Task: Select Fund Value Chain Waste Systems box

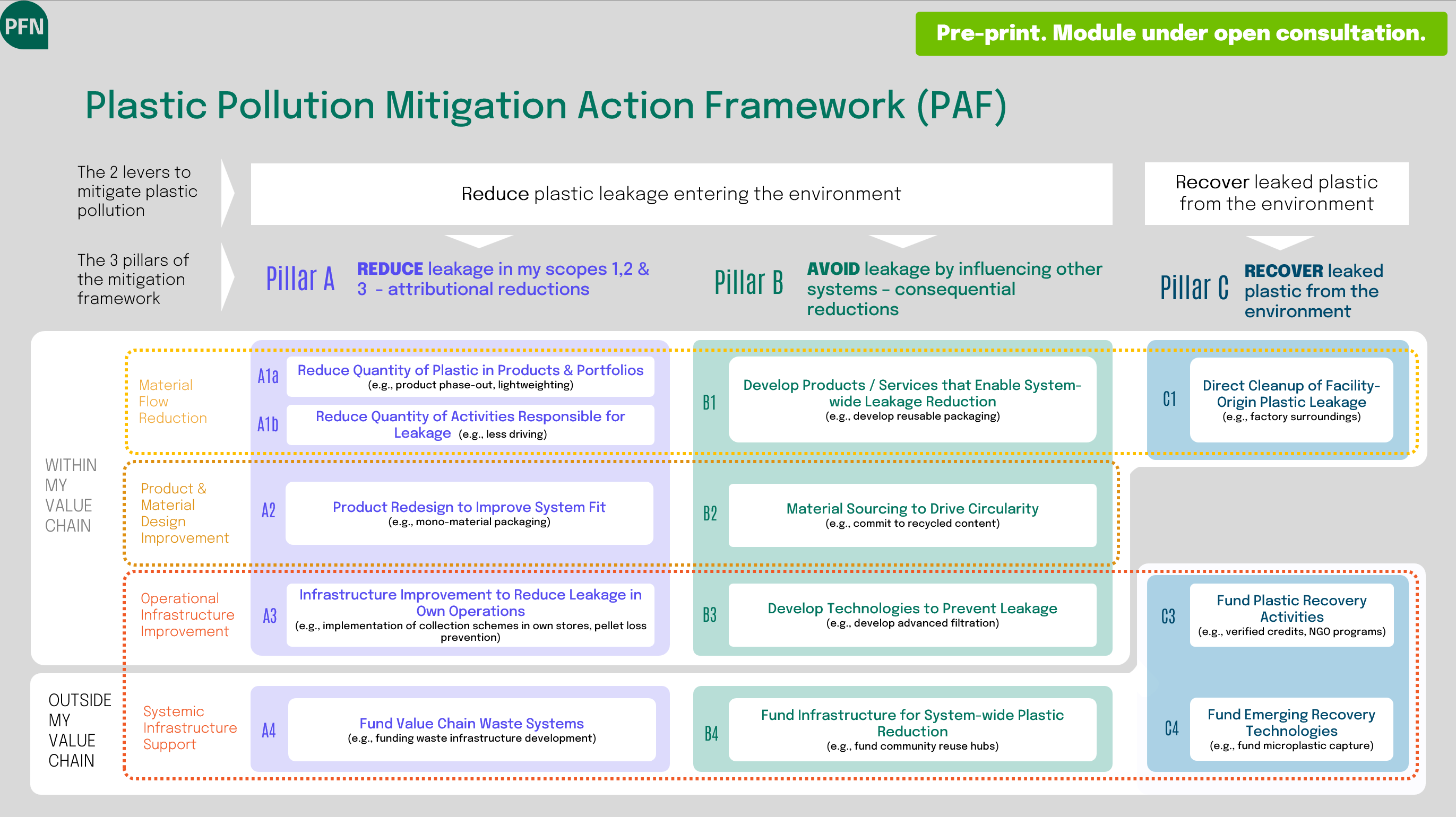Action: [x=472, y=729]
